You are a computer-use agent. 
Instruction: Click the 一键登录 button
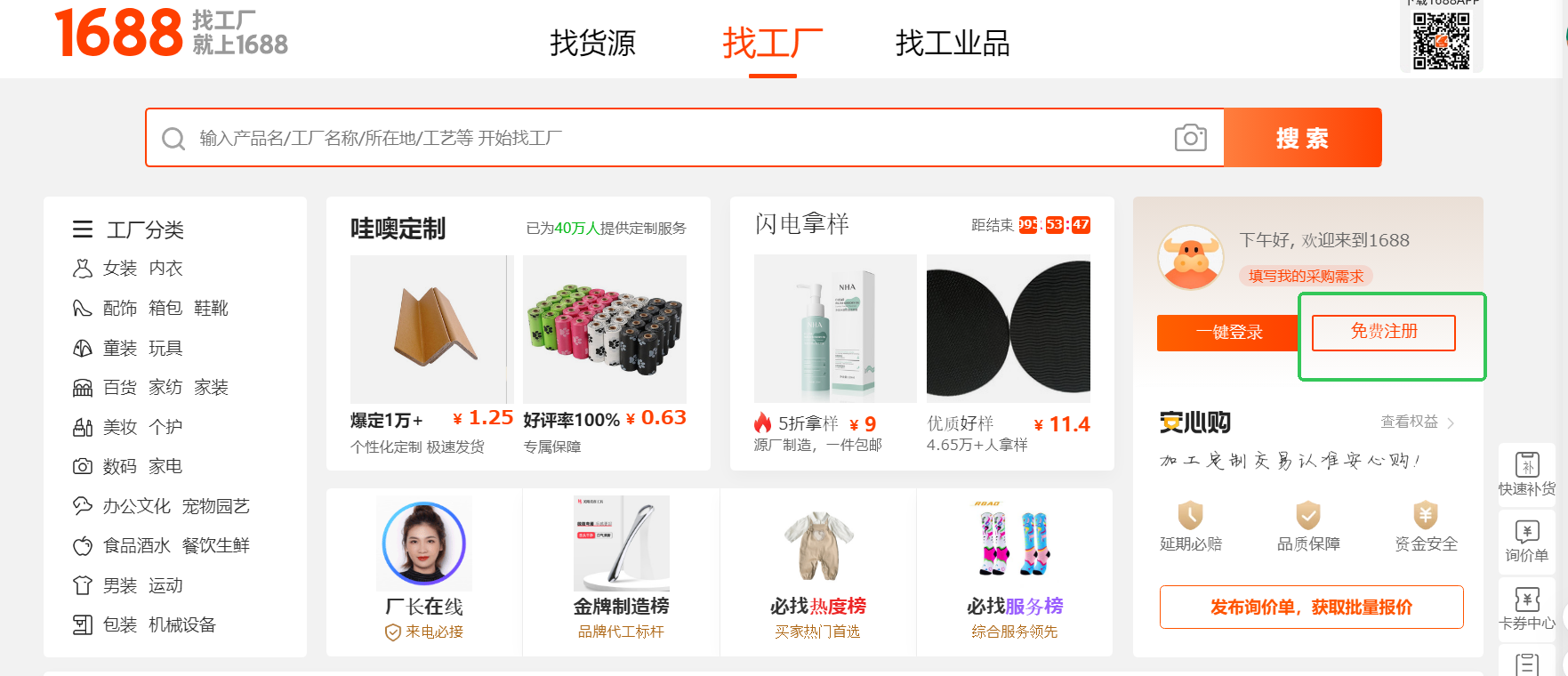tap(1228, 333)
